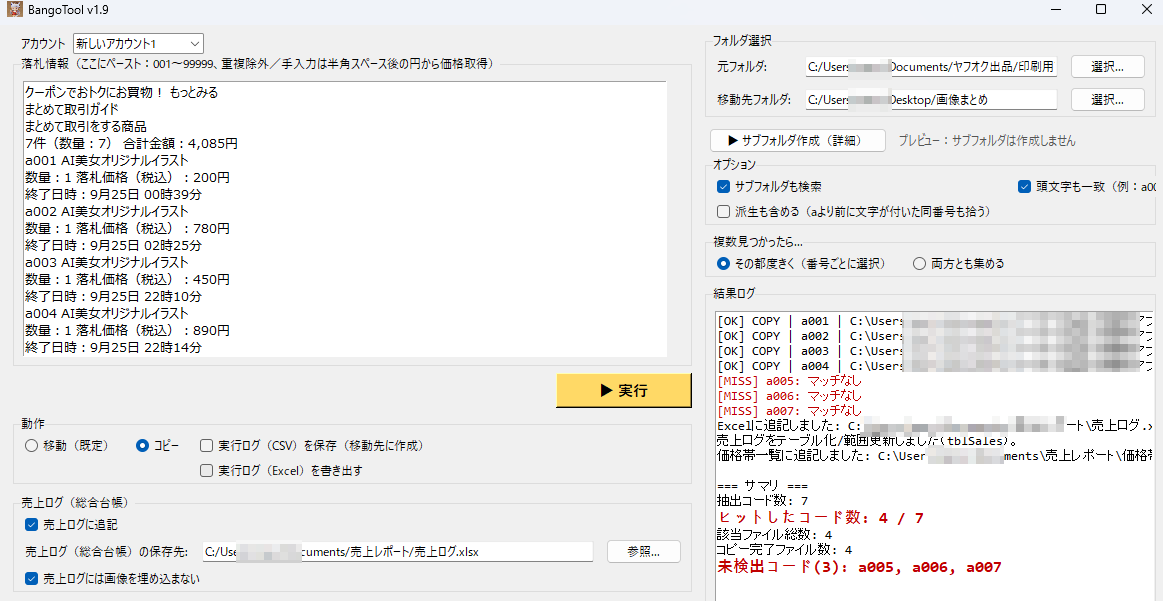This screenshot has width=1163, height=601.
Task: Click the 売上ログ save path field
Action: 397,552
